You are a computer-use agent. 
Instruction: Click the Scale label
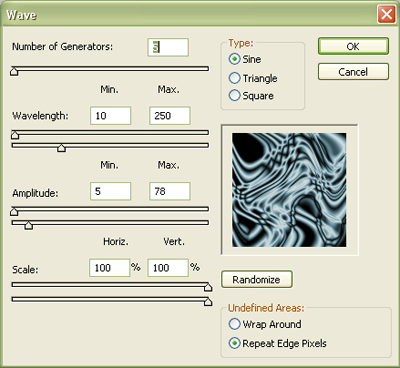tap(25, 269)
